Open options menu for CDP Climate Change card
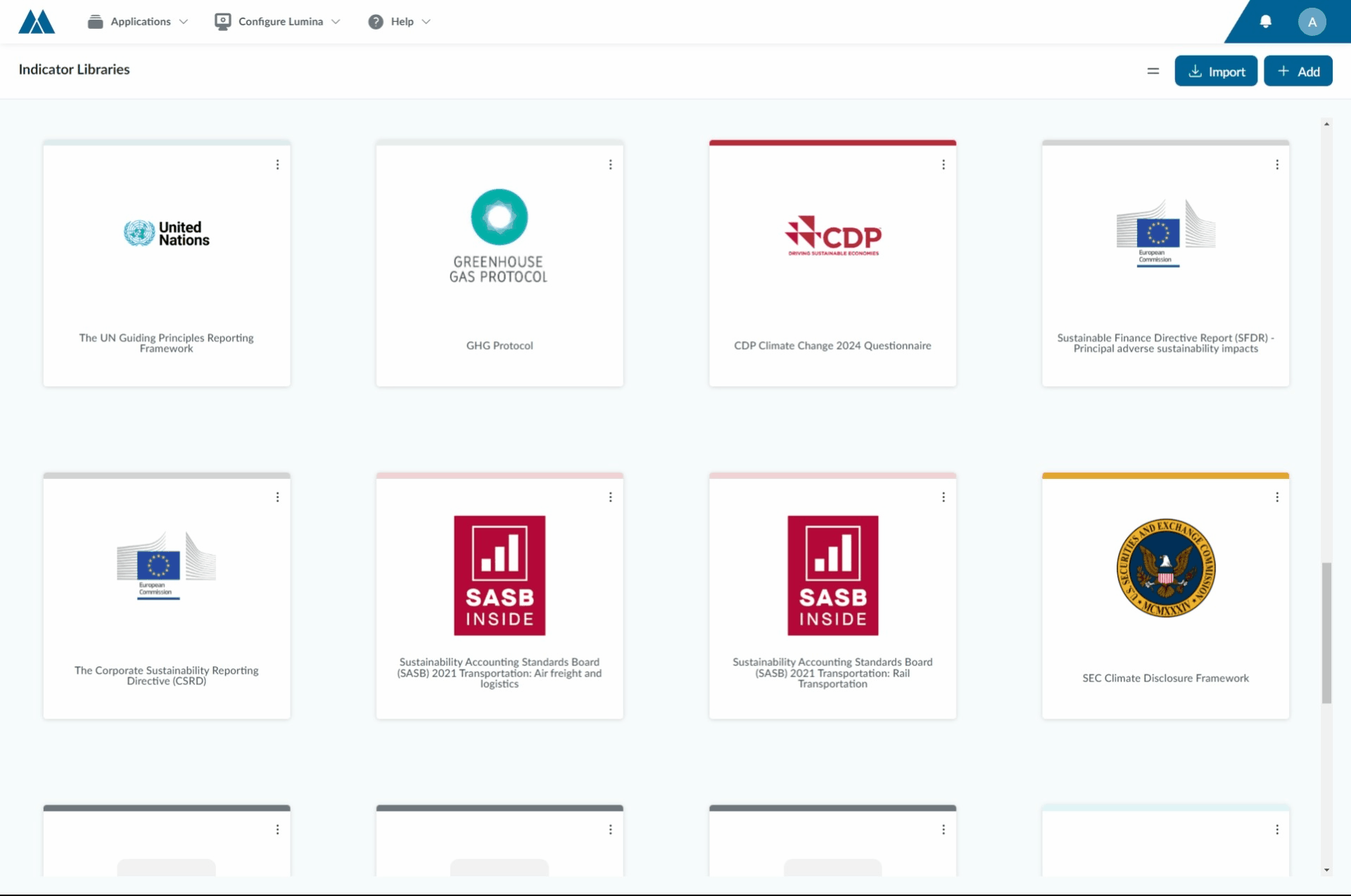The height and width of the screenshot is (896, 1351). [943, 165]
